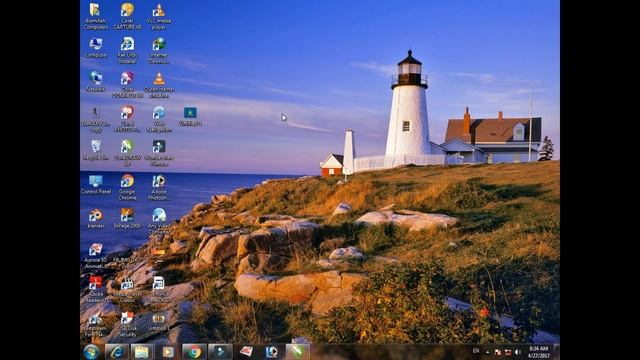The width and height of the screenshot is (640, 360).
Task: Open Google Chrome from the taskbar
Action: click(194, 352)
